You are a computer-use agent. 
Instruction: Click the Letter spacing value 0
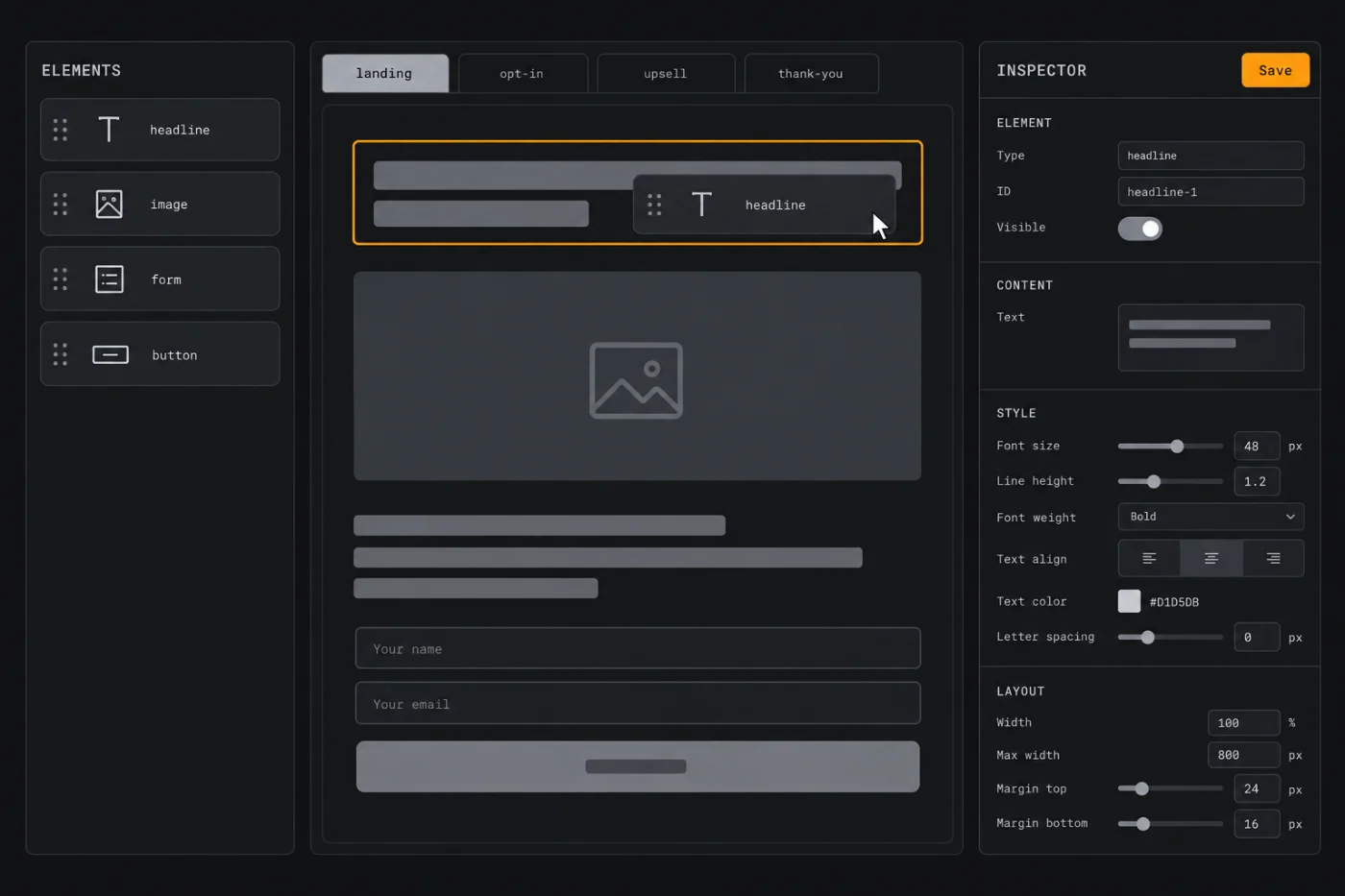[1257, 637]
